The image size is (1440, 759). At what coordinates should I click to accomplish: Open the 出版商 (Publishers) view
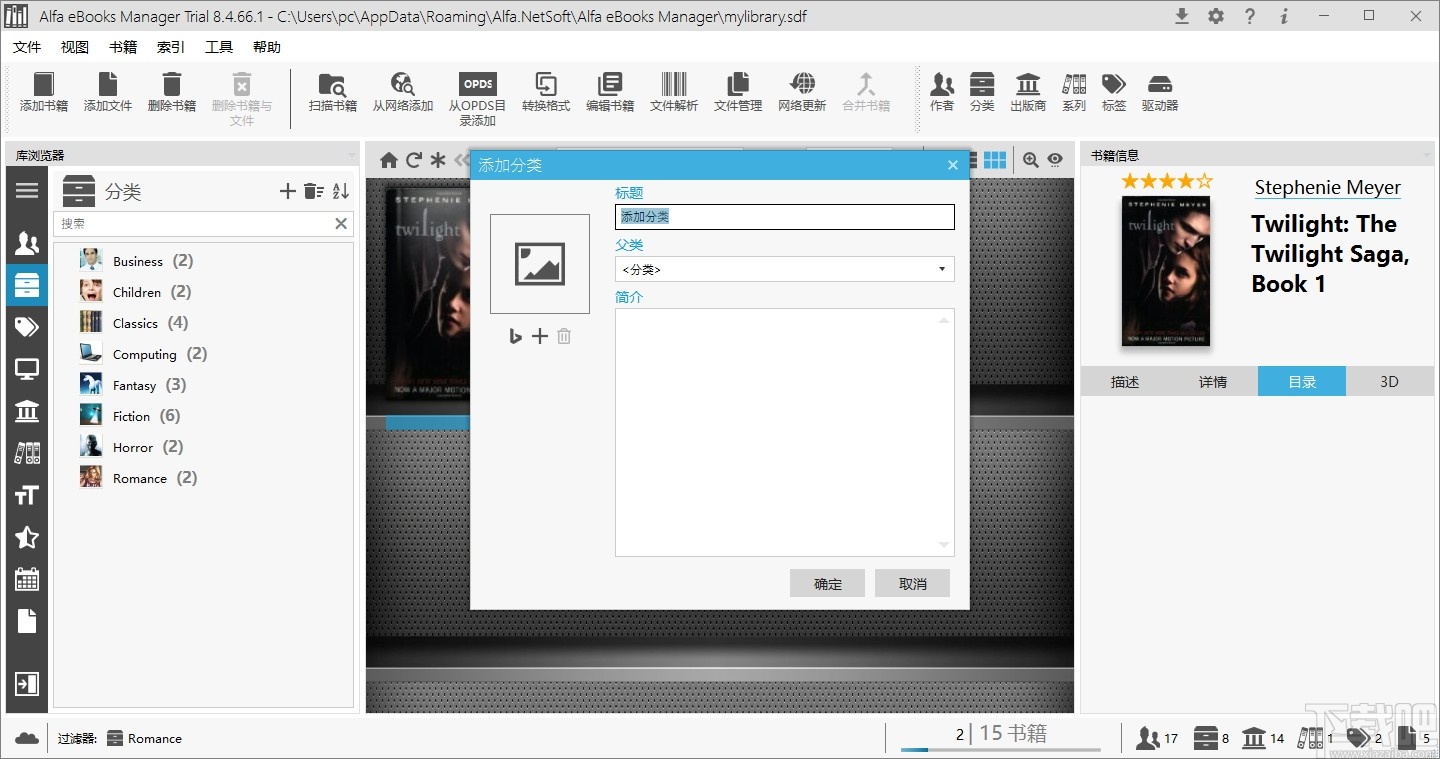(1027, 95)
